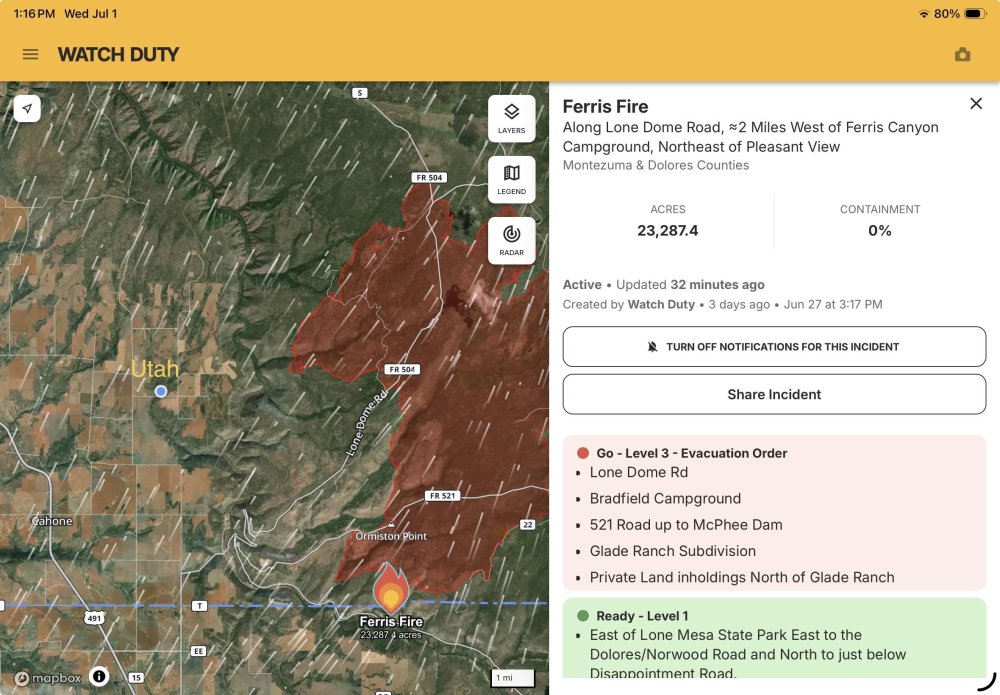Click the 0% containment value
This screenshot has width=1000, height=695.
pos(879,231)
